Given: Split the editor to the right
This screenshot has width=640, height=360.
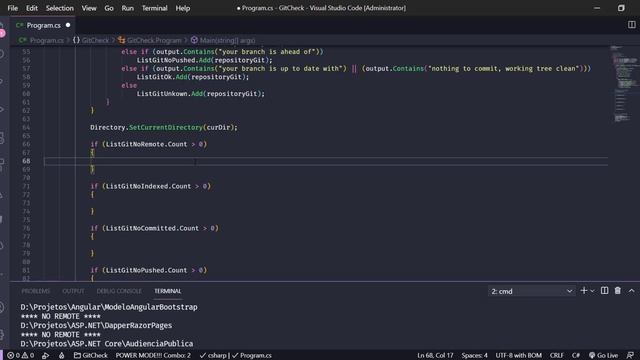Looking at the screenshot, I should point(631,25).
